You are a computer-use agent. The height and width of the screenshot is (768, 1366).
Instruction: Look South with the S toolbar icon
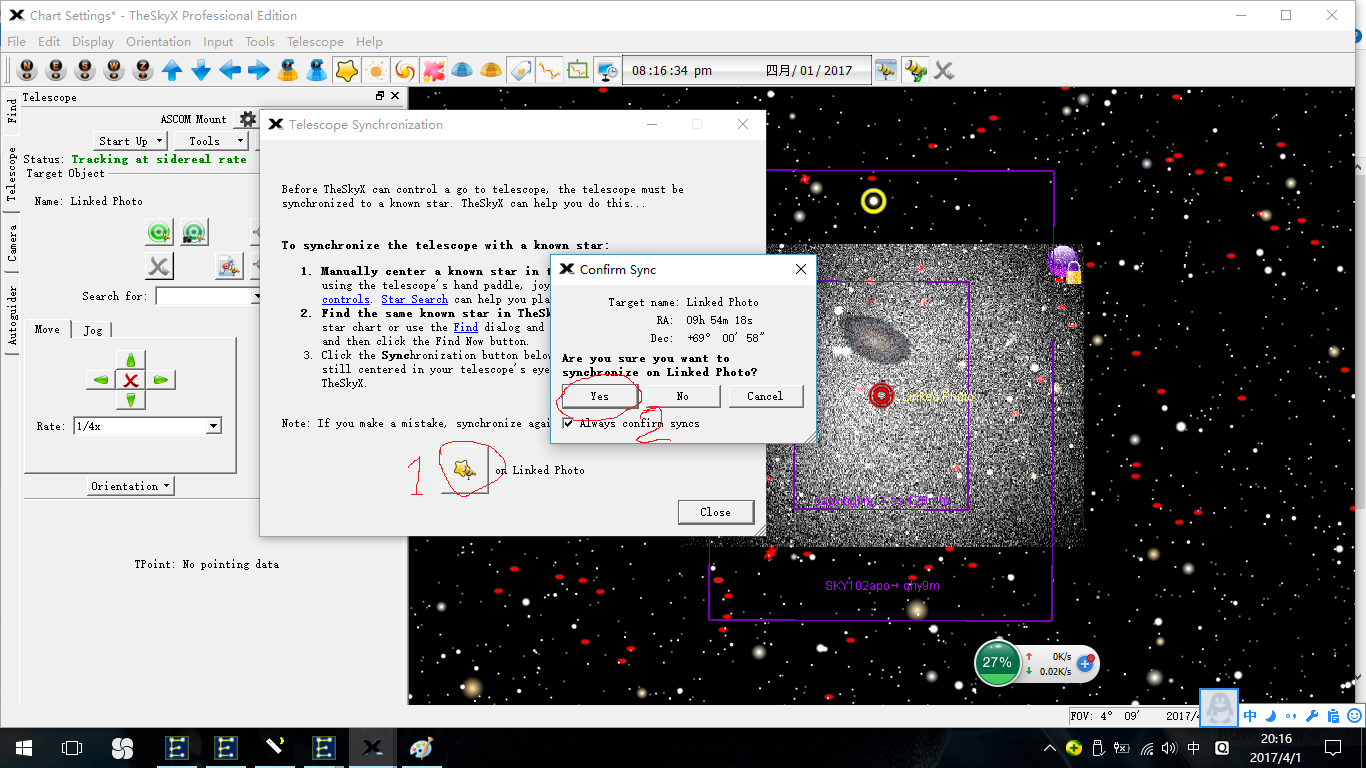86,70
